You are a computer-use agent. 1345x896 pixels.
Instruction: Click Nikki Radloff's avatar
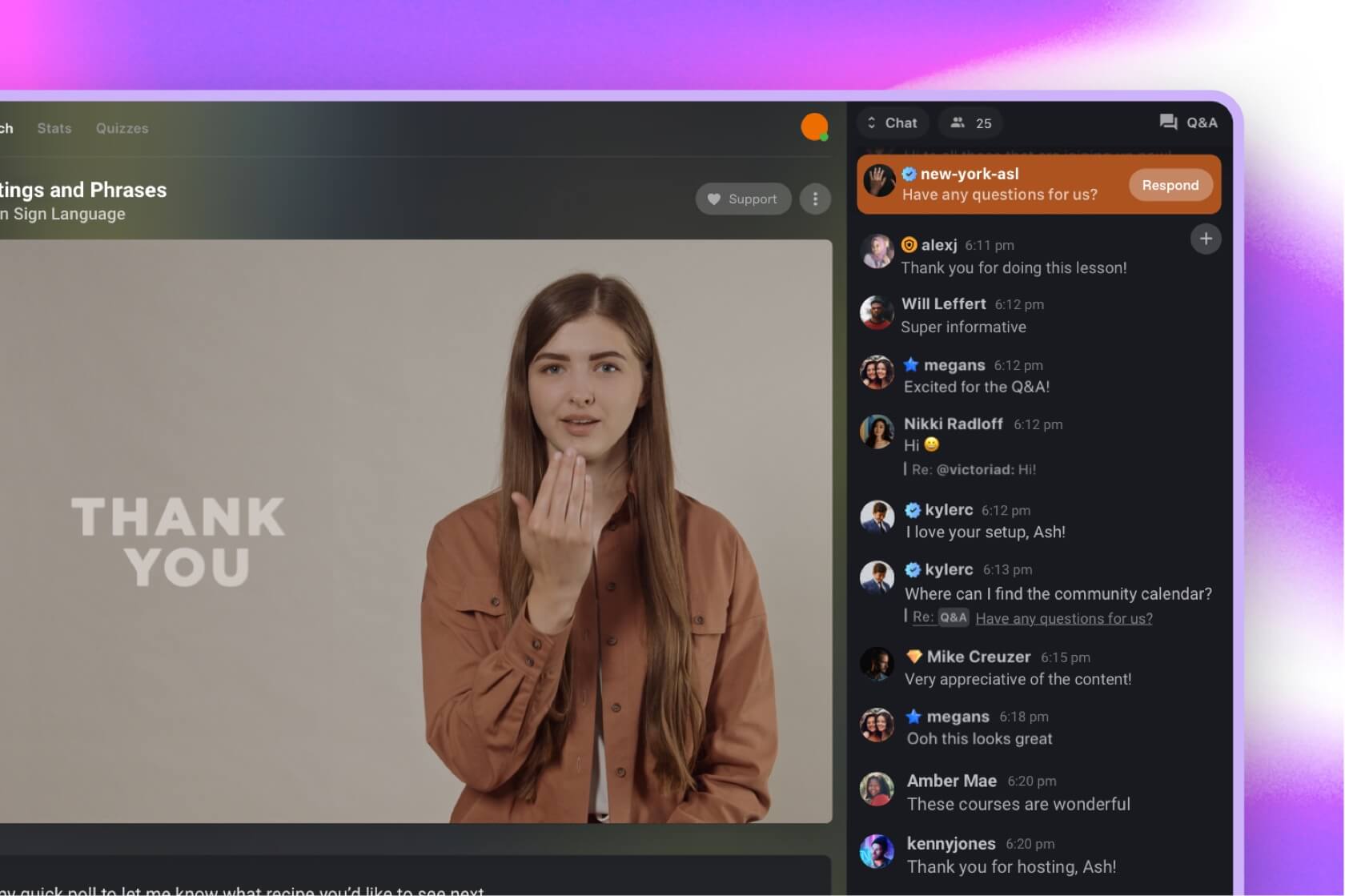point(877,432)
